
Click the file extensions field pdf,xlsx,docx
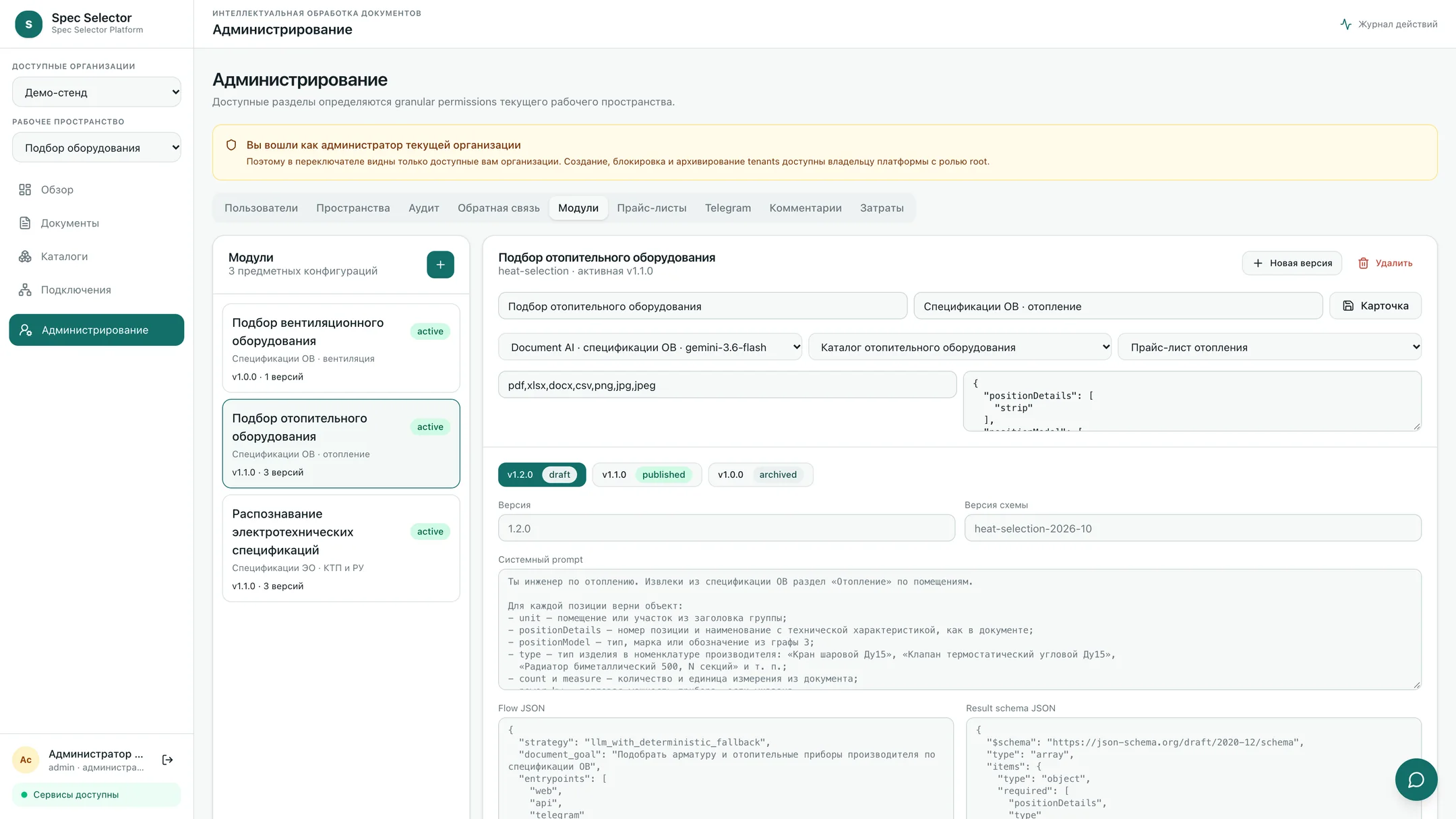(x=727, y=385)
